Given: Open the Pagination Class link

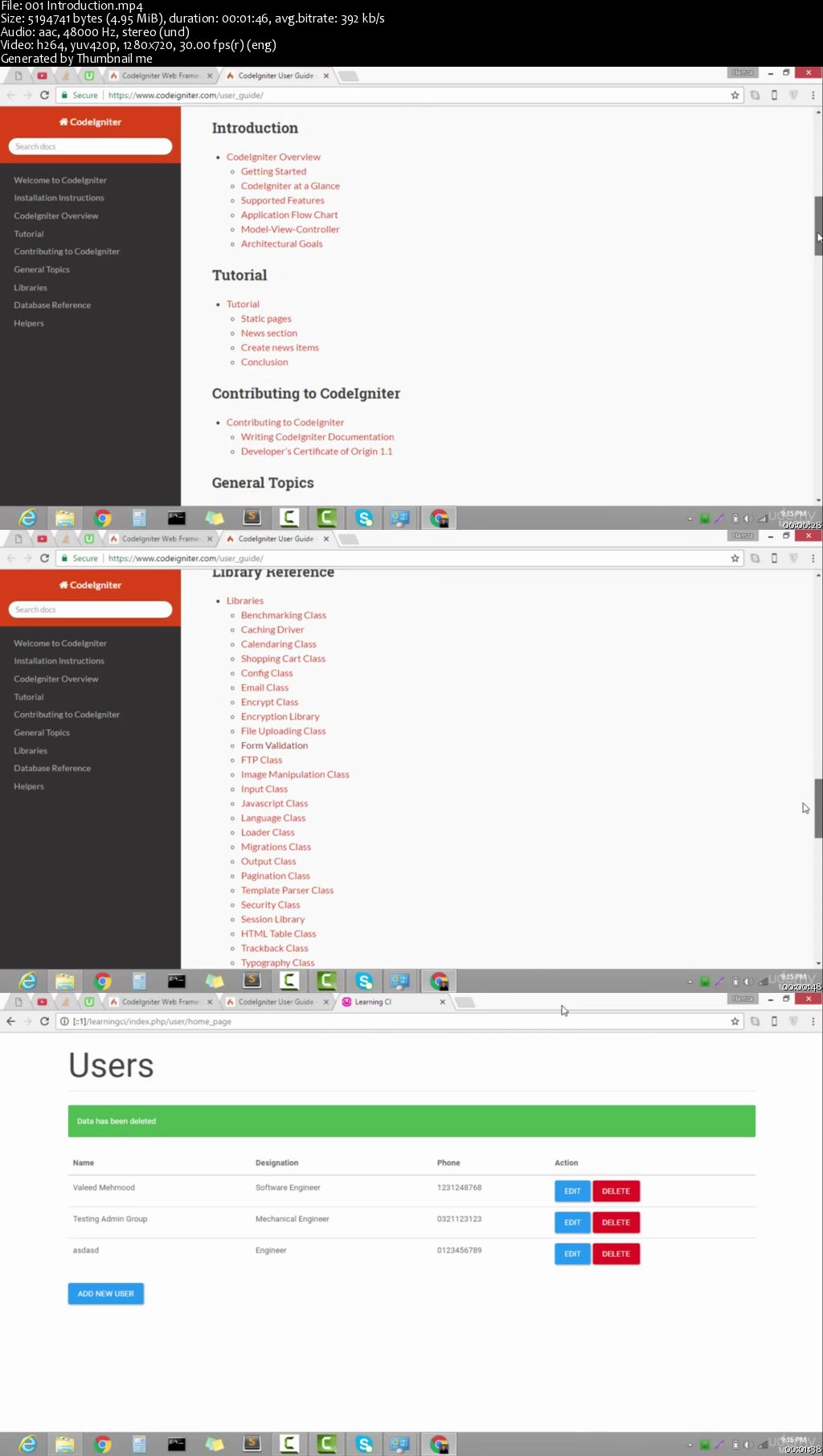Looking at the screenshot, I should pos(276,876).
